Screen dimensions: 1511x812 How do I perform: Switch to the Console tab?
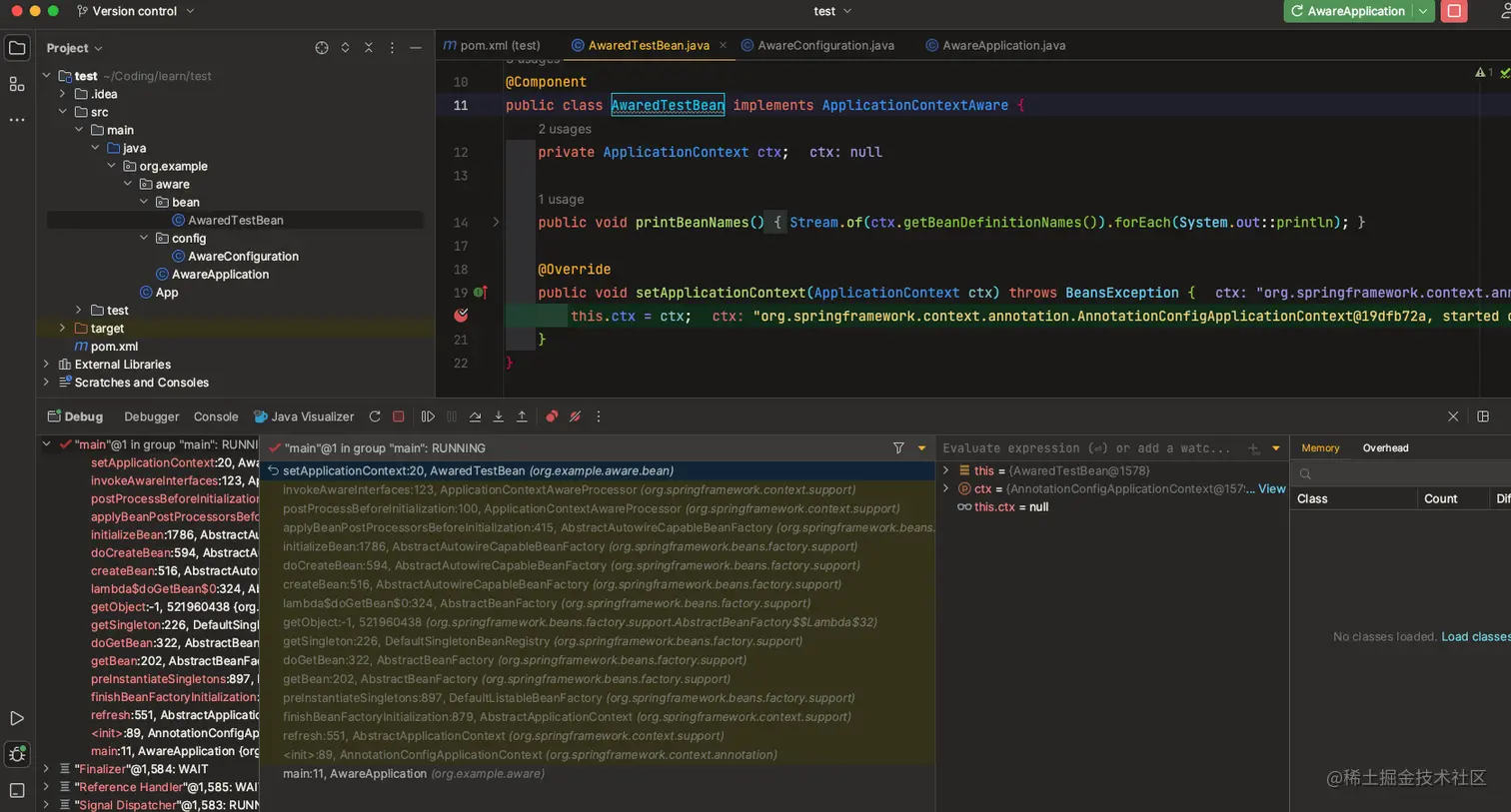(x=216, y=416)
